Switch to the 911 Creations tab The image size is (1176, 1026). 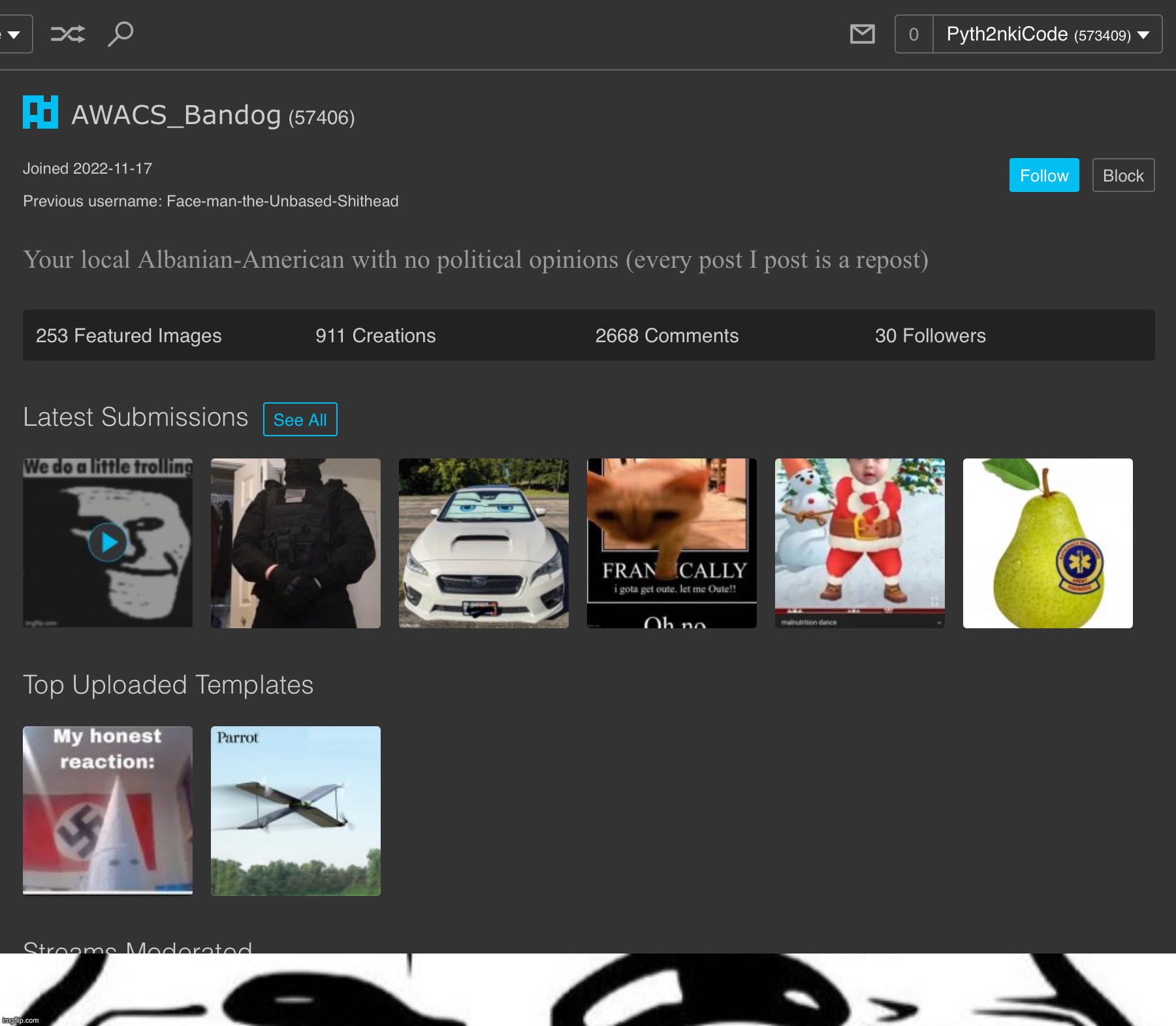coord(375,336)
